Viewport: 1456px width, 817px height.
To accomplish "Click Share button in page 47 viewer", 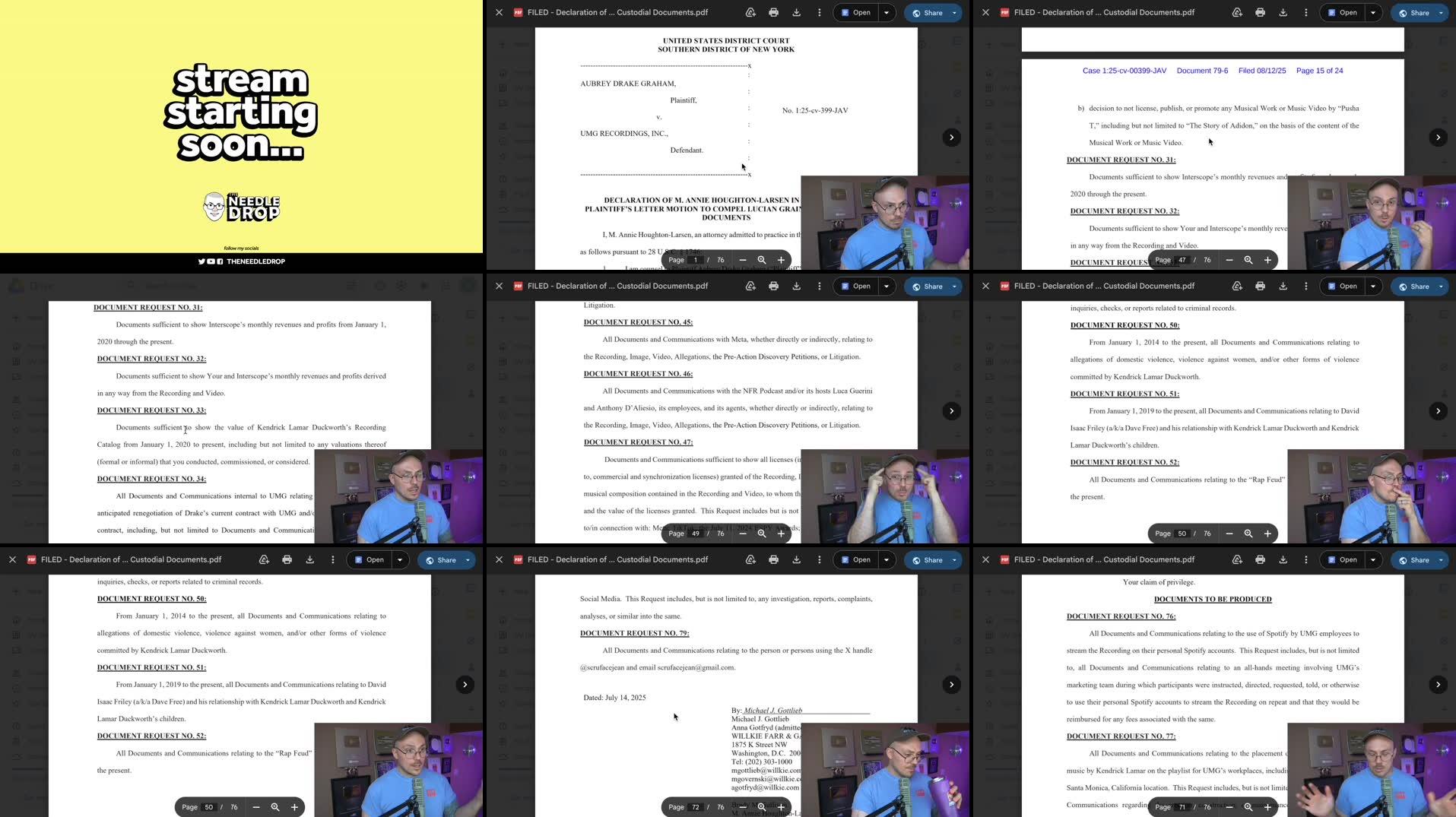I will pos(1413,13).
